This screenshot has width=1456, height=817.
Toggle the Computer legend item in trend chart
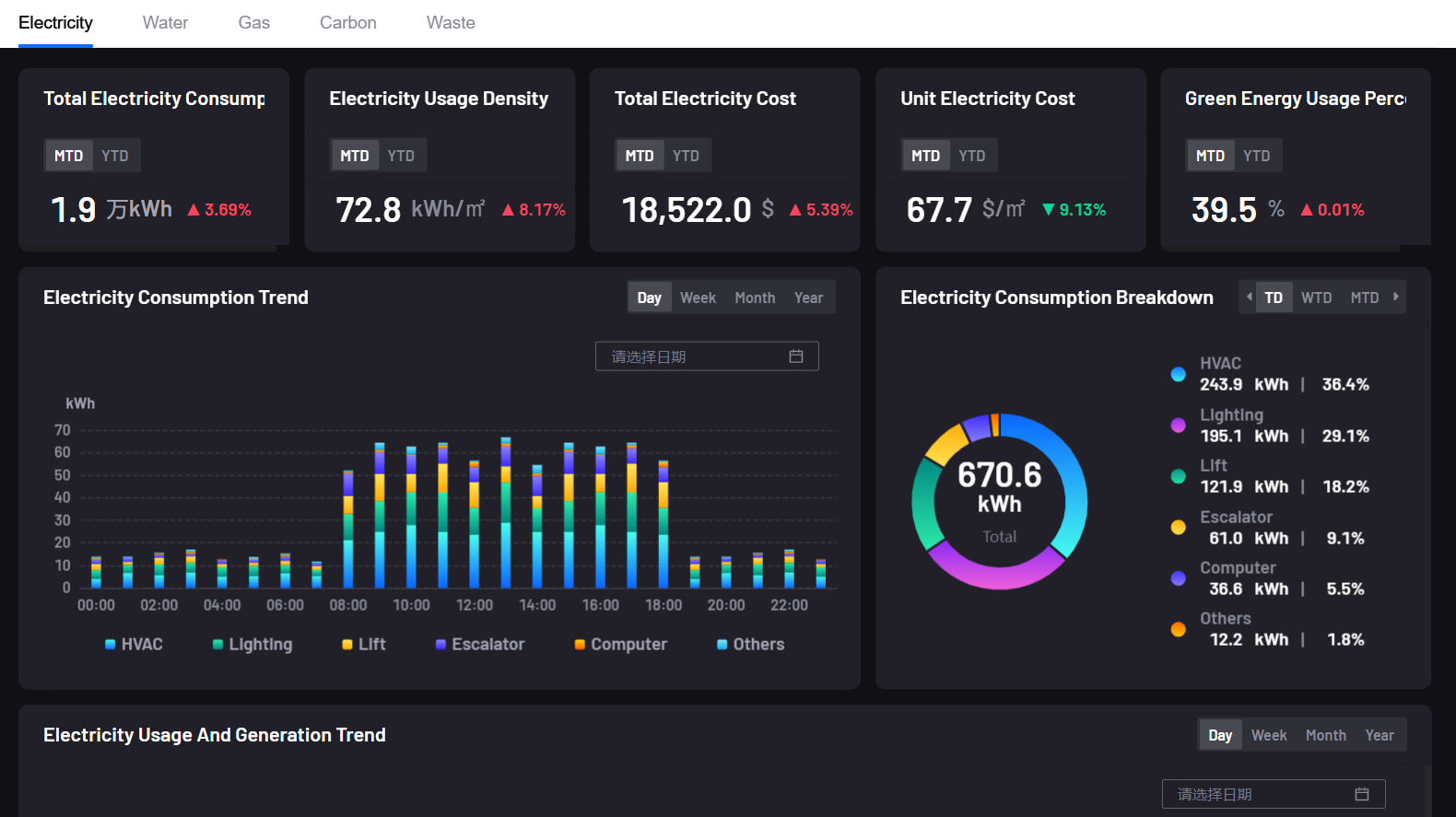[620, 645]
